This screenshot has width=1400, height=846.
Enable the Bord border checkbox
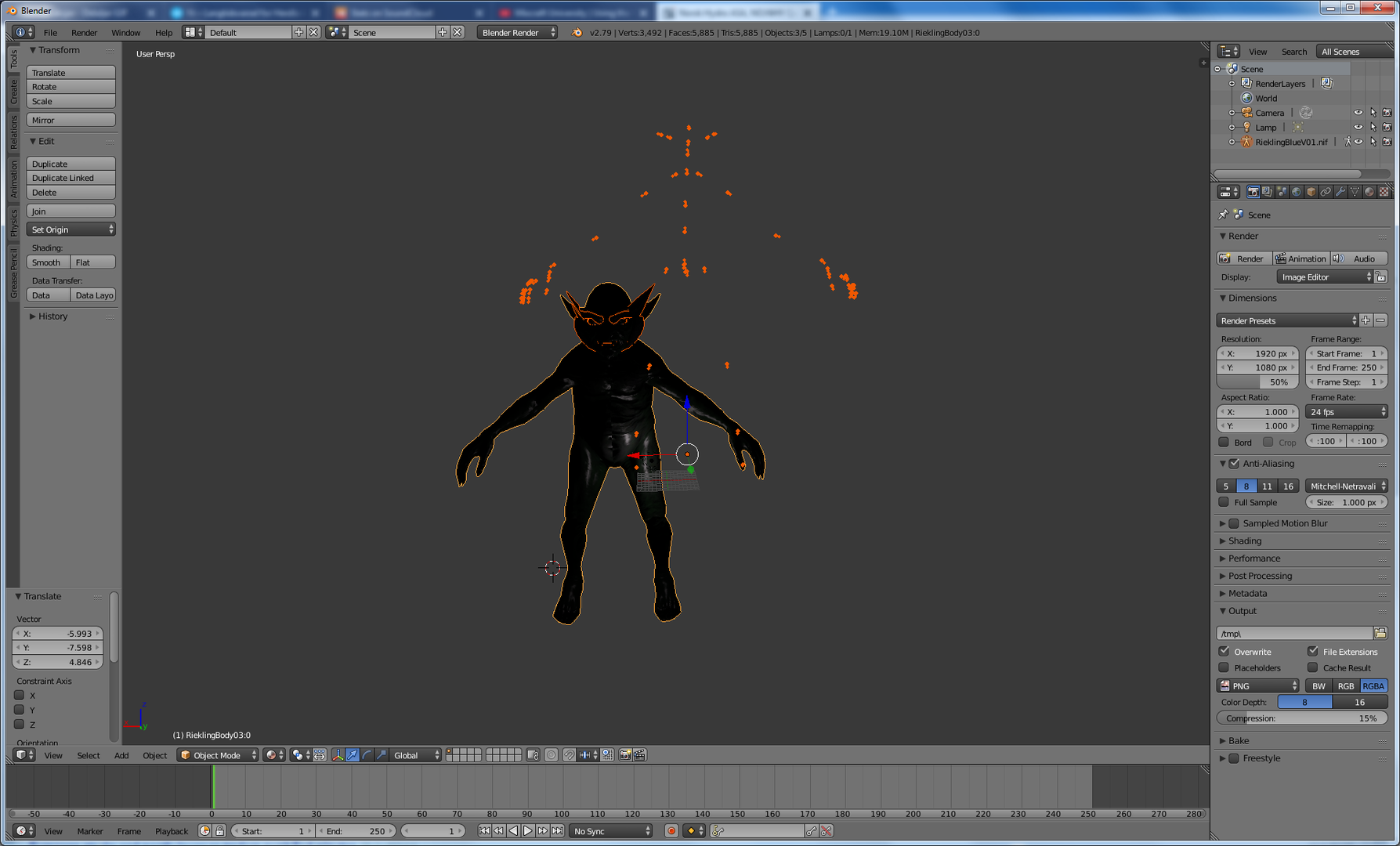point(1224,443)
